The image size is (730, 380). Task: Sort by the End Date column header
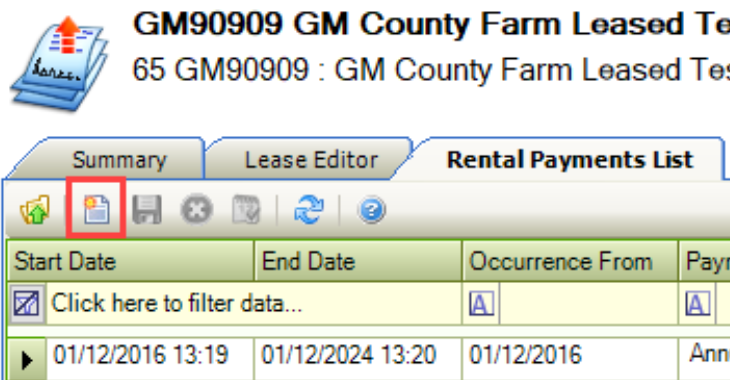(358, 261)
